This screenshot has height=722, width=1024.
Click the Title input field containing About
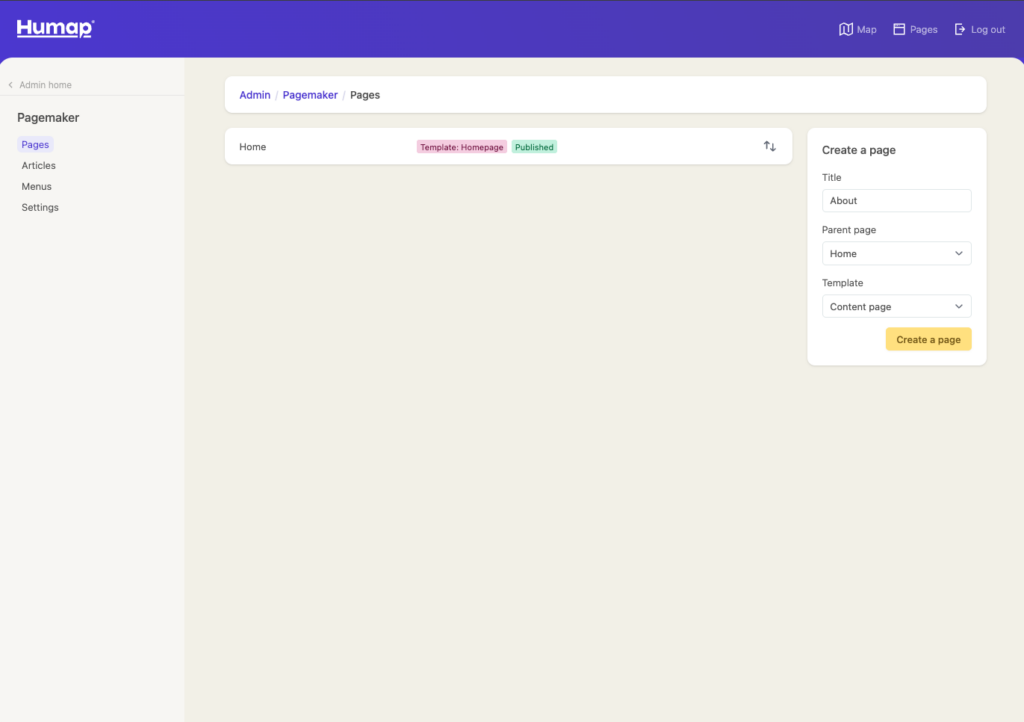tap(896, 201)
